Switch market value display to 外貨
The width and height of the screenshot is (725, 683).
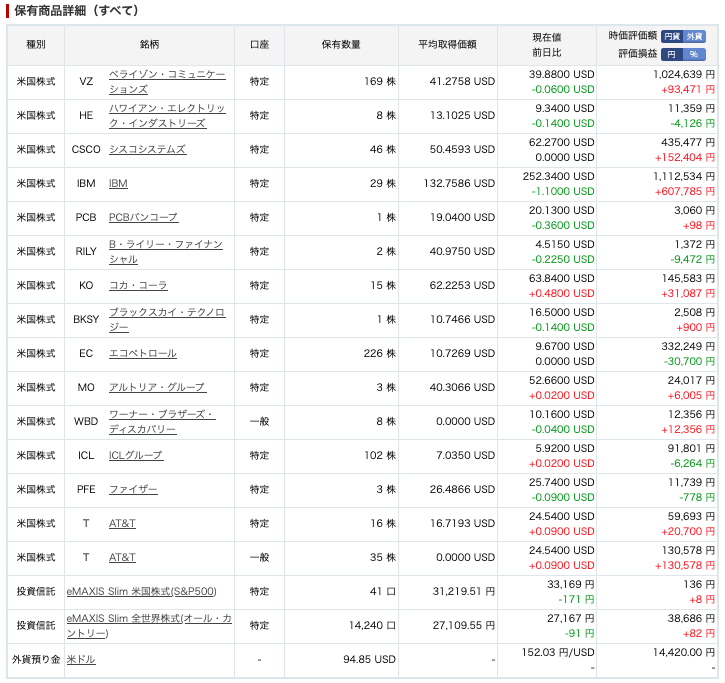697,35
